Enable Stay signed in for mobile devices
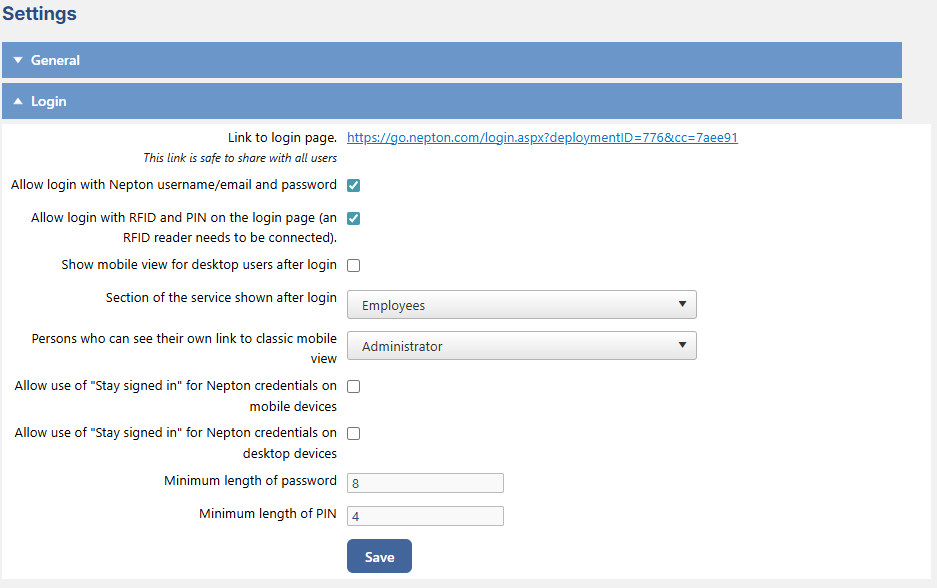This screenshot has height=588, width=937. tap(353, 385)
